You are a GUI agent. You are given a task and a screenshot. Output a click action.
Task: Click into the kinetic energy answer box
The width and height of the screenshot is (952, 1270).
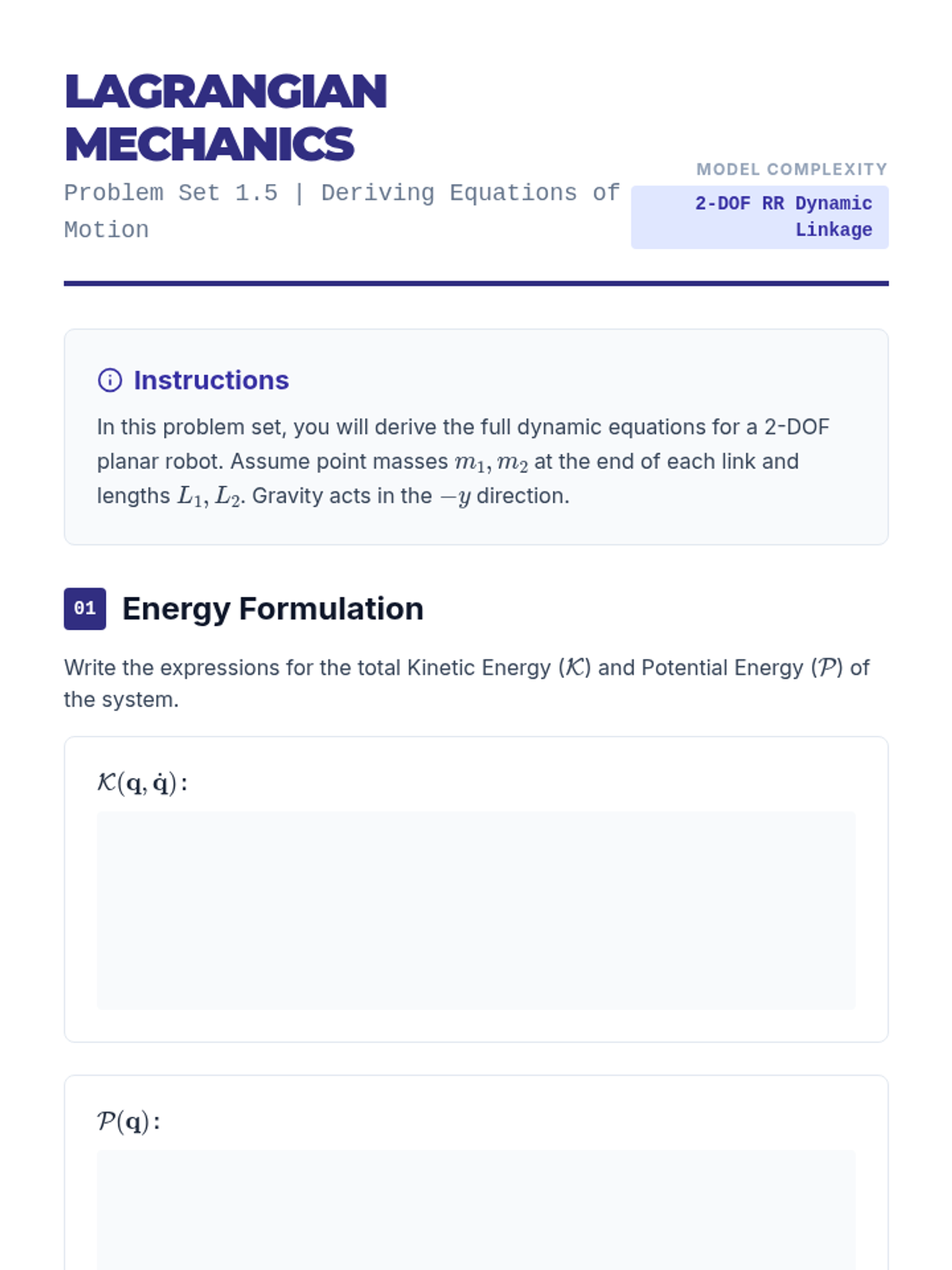tap(476, 910)
